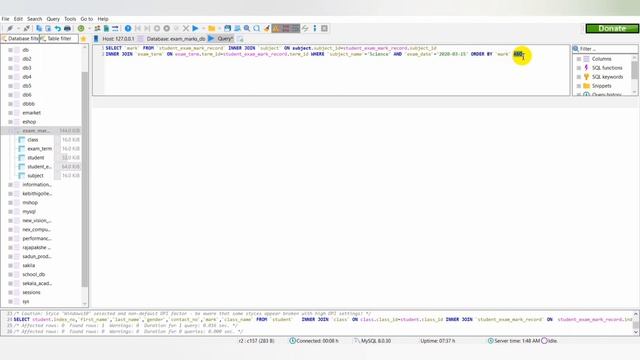Select the student_e... table in tree
640x360 pixels.
pyautogui.click(x=39, y=167)
